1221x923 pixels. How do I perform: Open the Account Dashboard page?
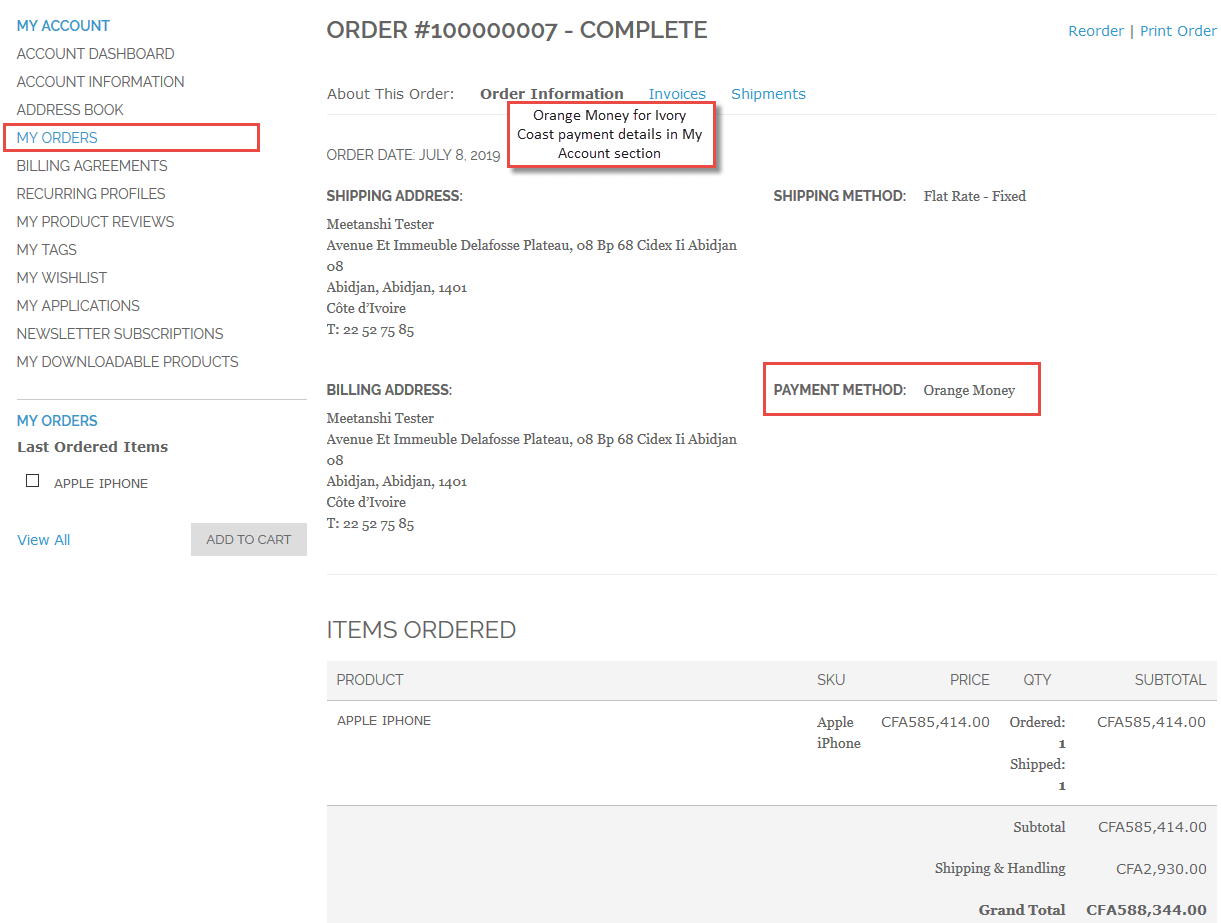[95, 53]
